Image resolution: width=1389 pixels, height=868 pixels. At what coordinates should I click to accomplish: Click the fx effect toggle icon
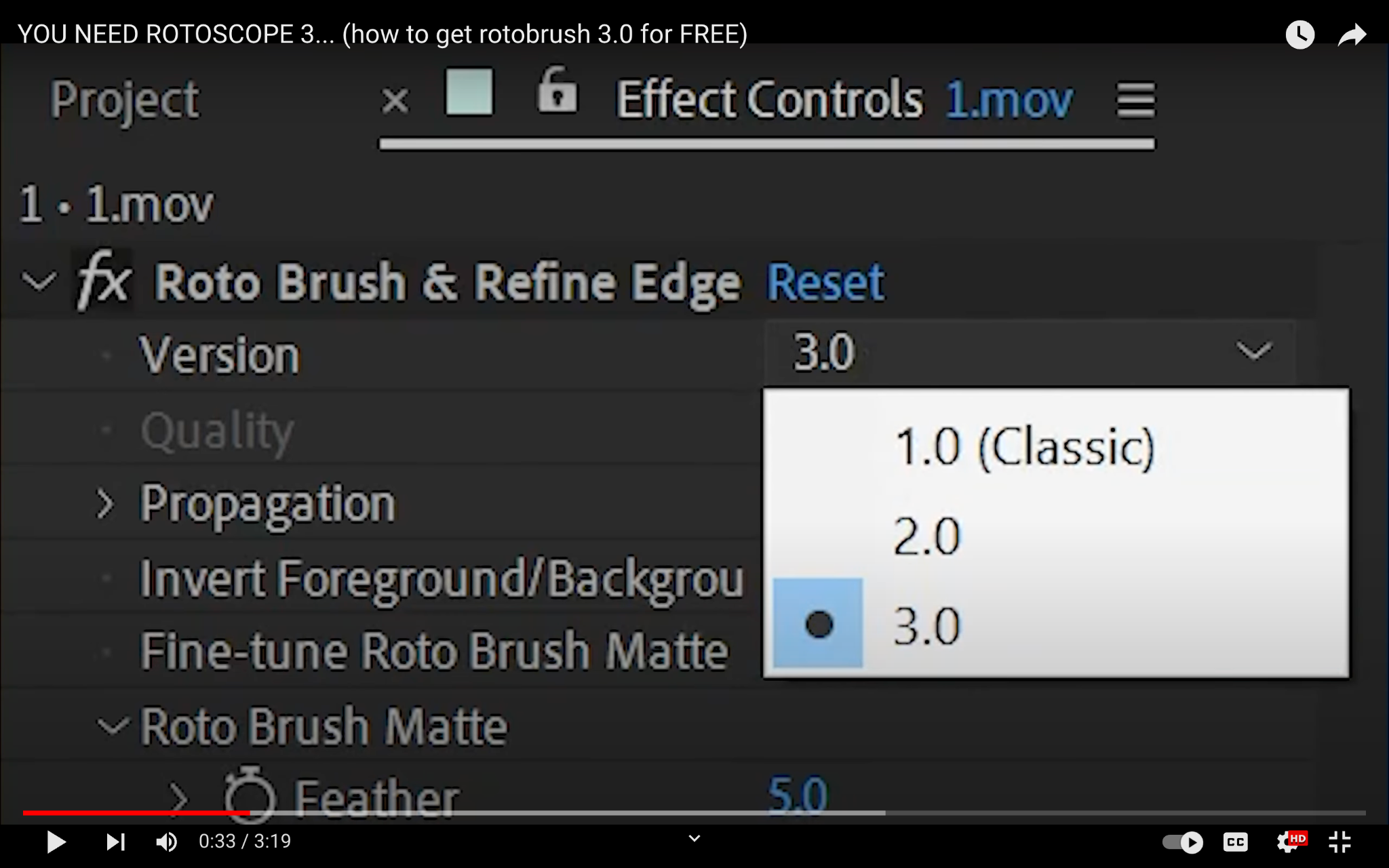coord(103,281)
